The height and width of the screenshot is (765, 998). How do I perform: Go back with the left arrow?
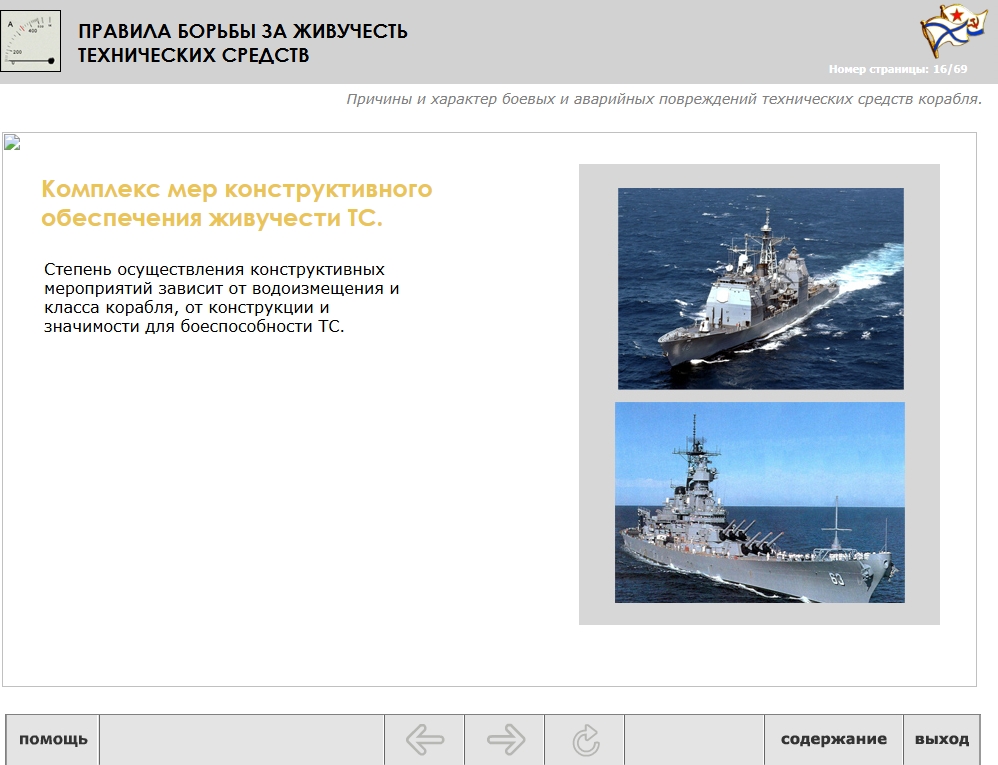(425, 740)
